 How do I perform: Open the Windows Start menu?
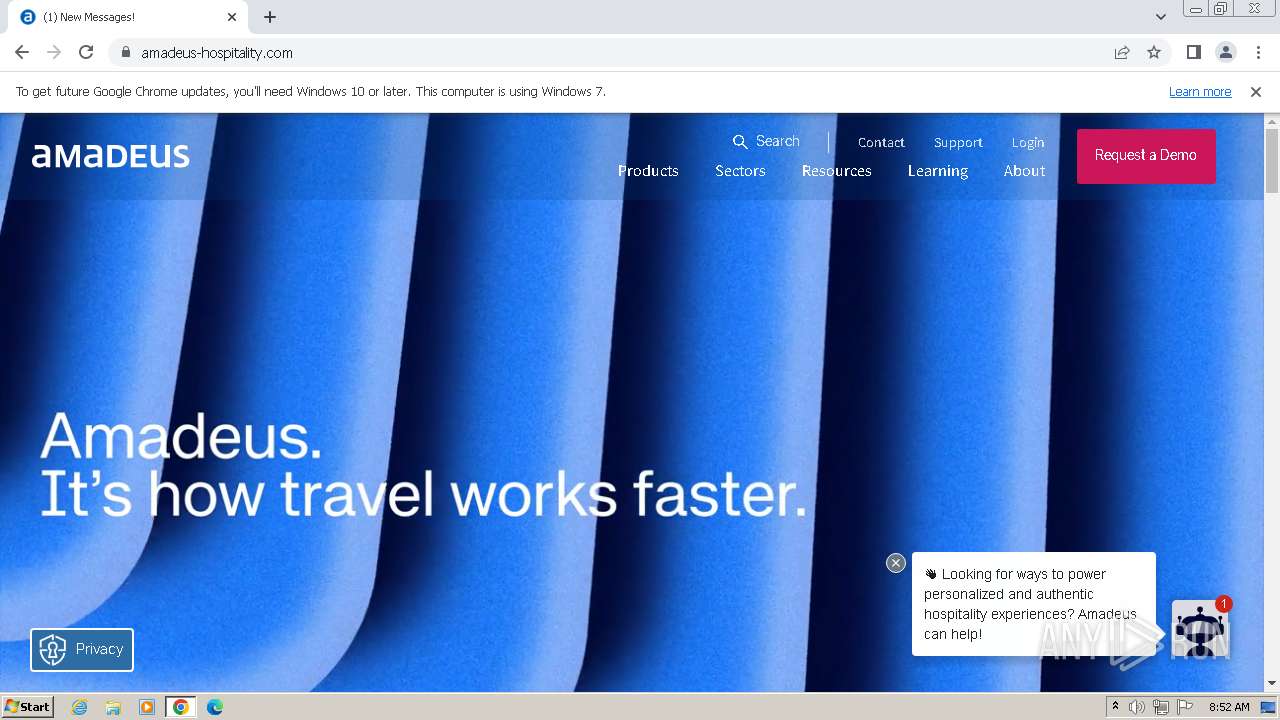[x=28, y=707]
